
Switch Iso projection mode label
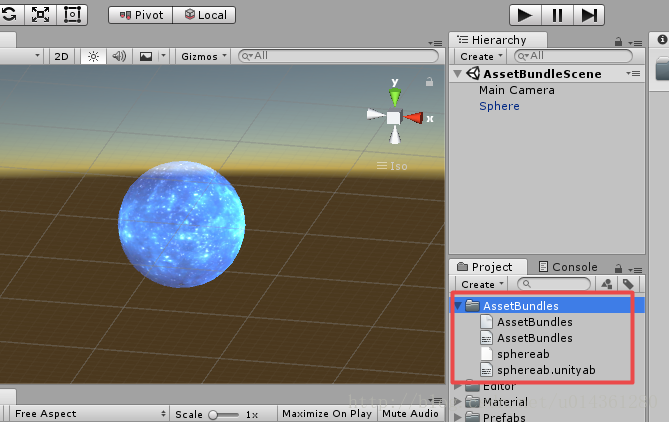[x=392, y=166]
